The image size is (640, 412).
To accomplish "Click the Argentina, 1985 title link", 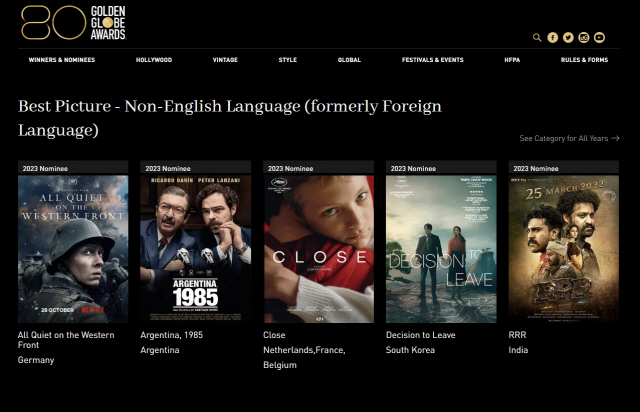I will click(171, 335).
